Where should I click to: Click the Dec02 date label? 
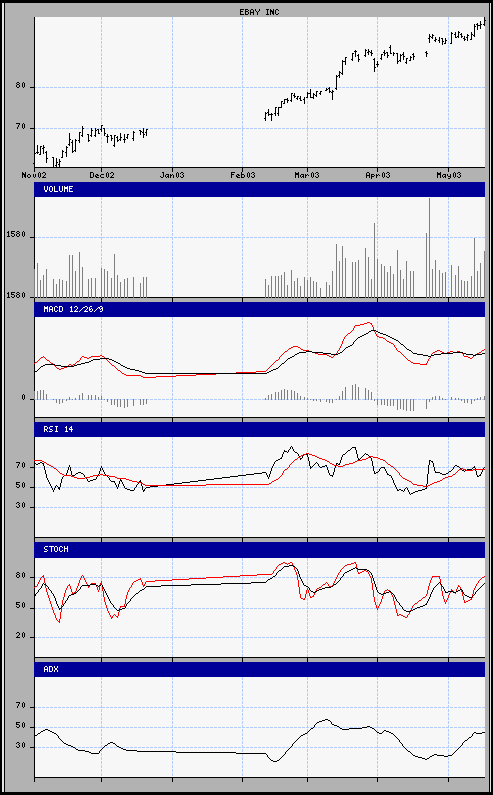pyautogui.click(x=101, y=175)
